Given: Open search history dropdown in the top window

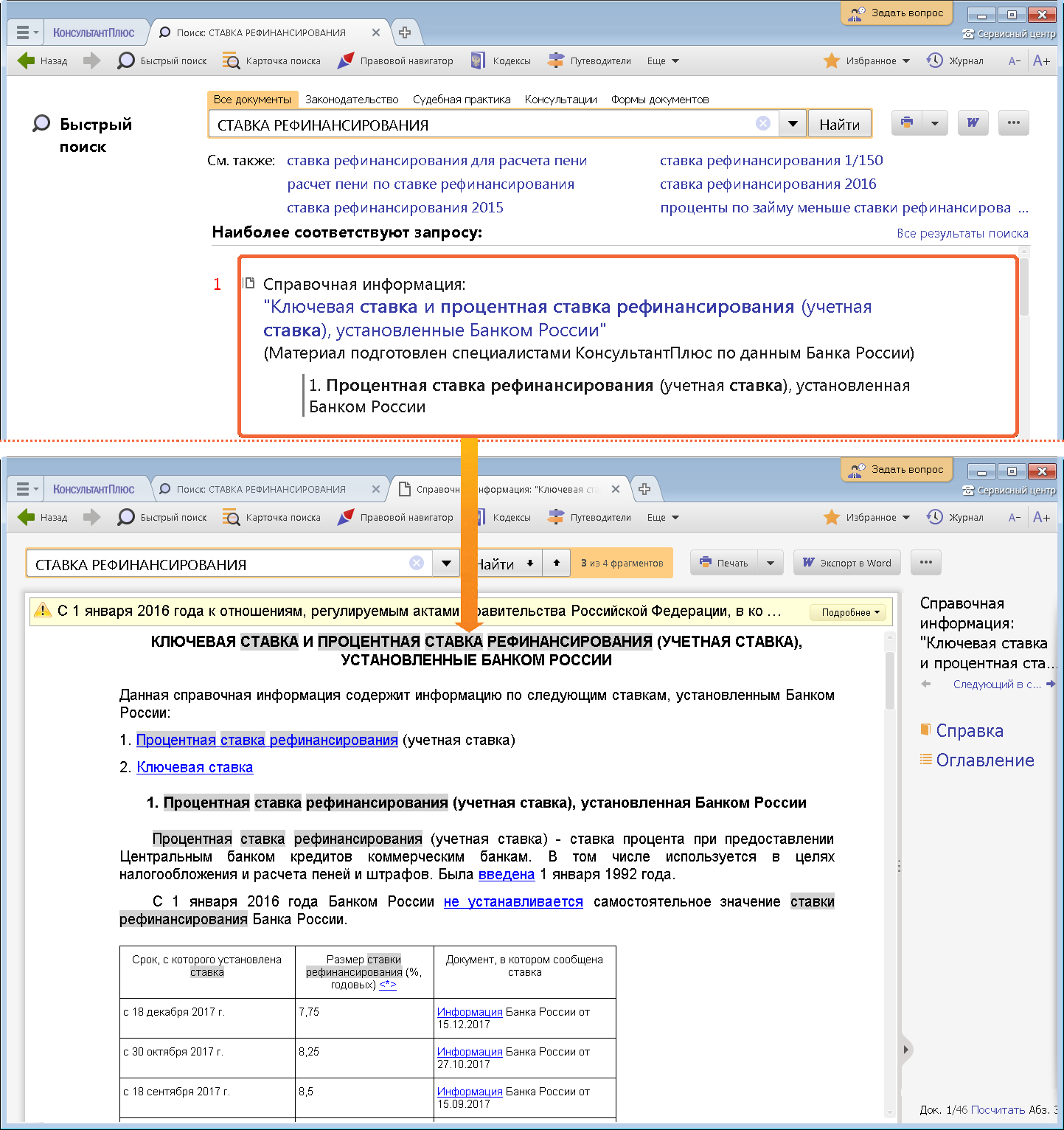Looking at the screenshot, I should click(793, 124).
